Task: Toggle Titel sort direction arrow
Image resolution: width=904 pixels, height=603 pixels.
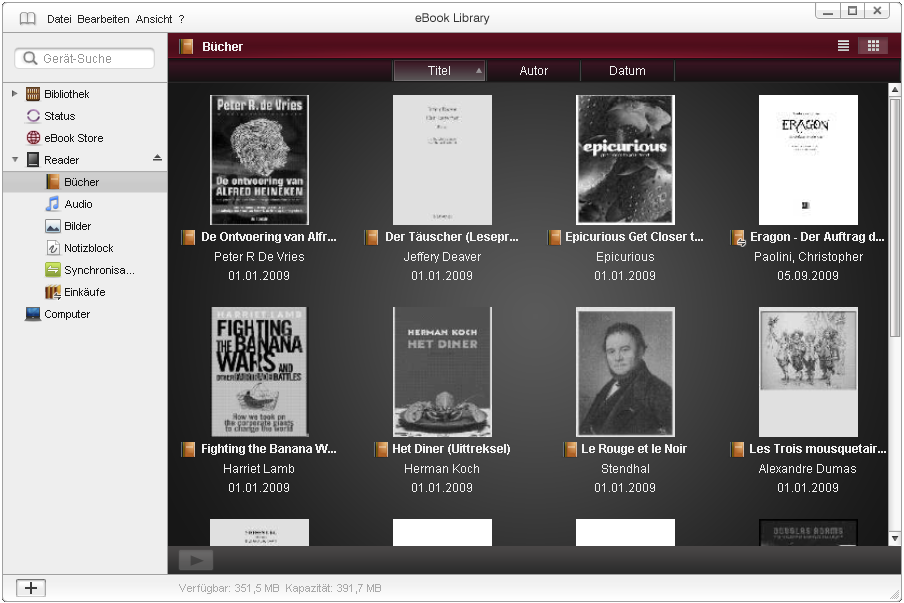Action: click(x=478, y=71)
